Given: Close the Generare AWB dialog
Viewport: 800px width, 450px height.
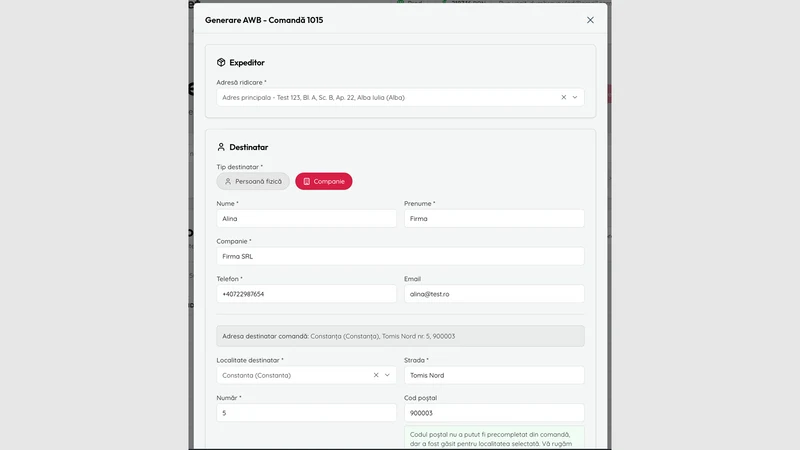Looking at the screenshot, I should tap(590, 20).
